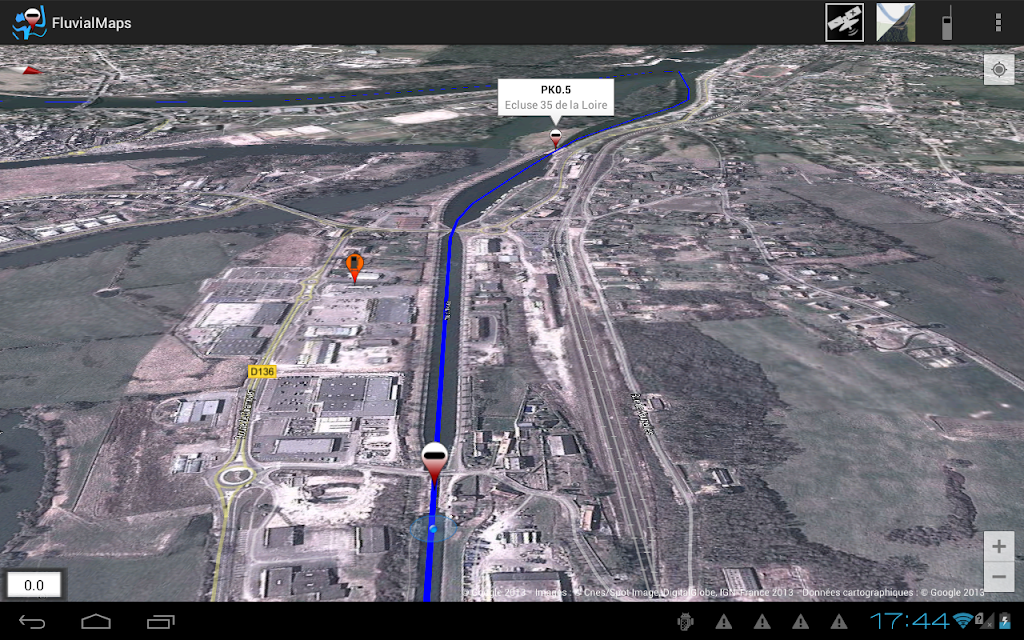Click the FluvialMaps title text
This screenshot has width=1024, height=640.
[91, 23]
